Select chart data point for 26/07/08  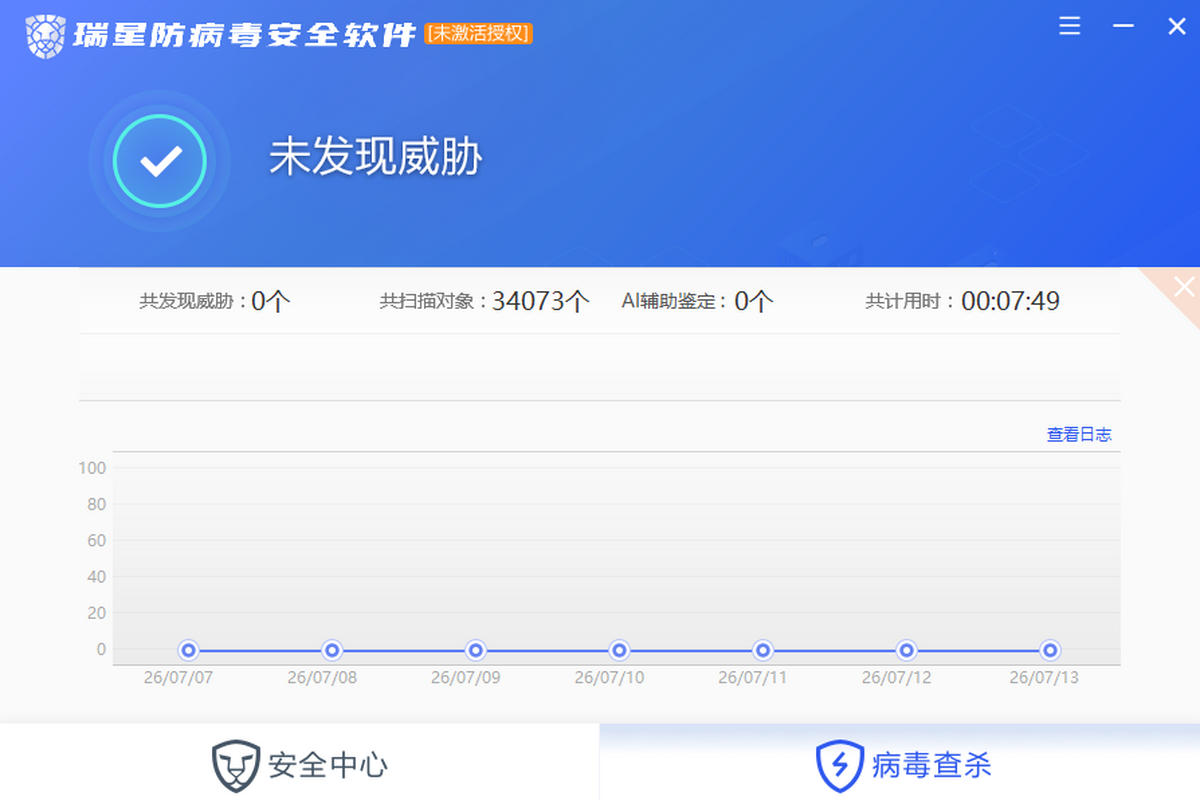pos(332,650)
